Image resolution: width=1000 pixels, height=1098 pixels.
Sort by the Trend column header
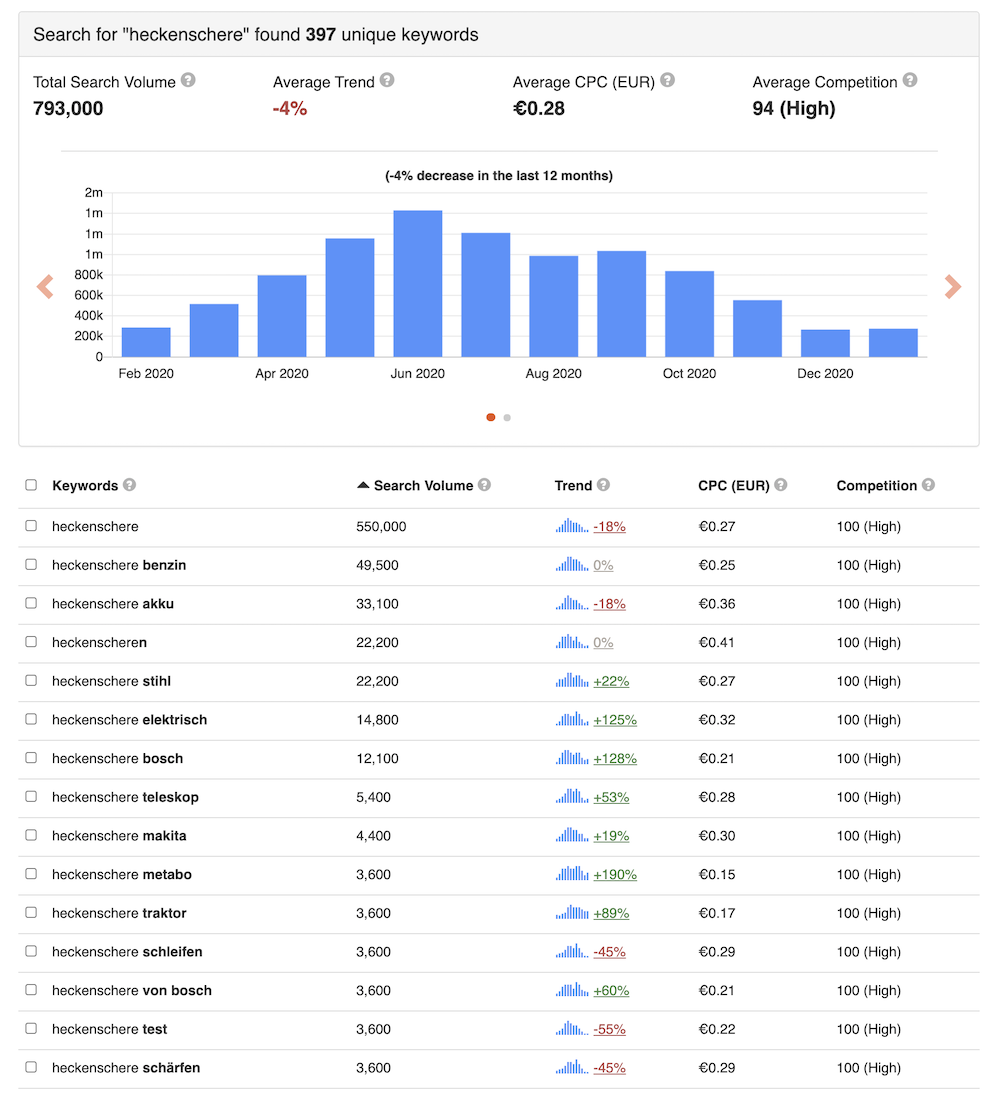click(x=573, y=485)
